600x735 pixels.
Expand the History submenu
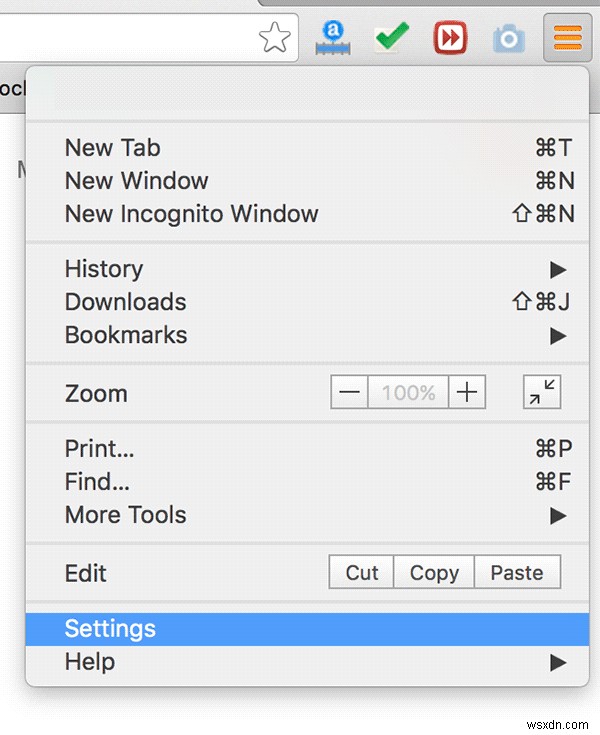point(308,269)
